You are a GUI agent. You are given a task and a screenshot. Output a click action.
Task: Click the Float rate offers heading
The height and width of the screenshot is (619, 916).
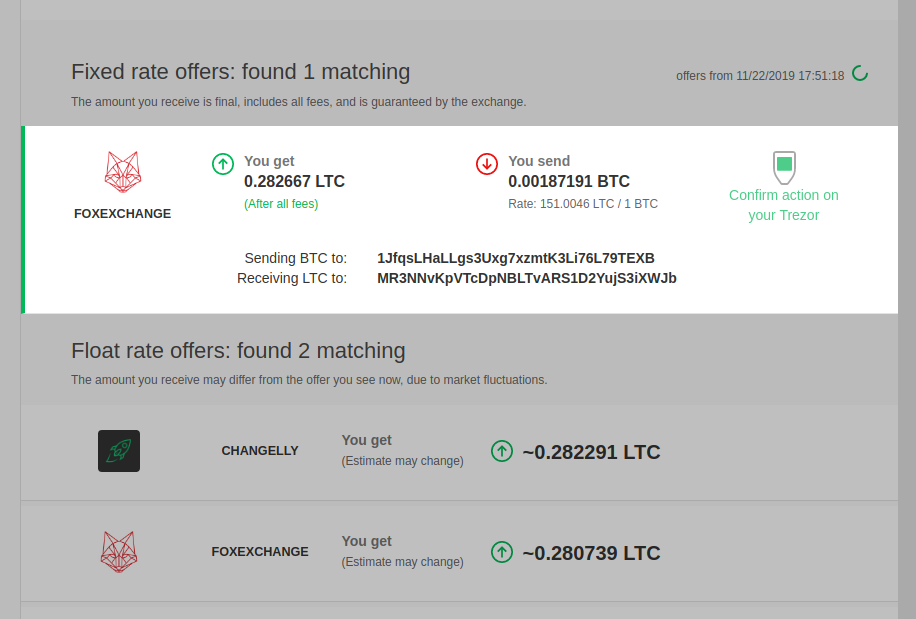pyautogui.click(x=238, y=351)
